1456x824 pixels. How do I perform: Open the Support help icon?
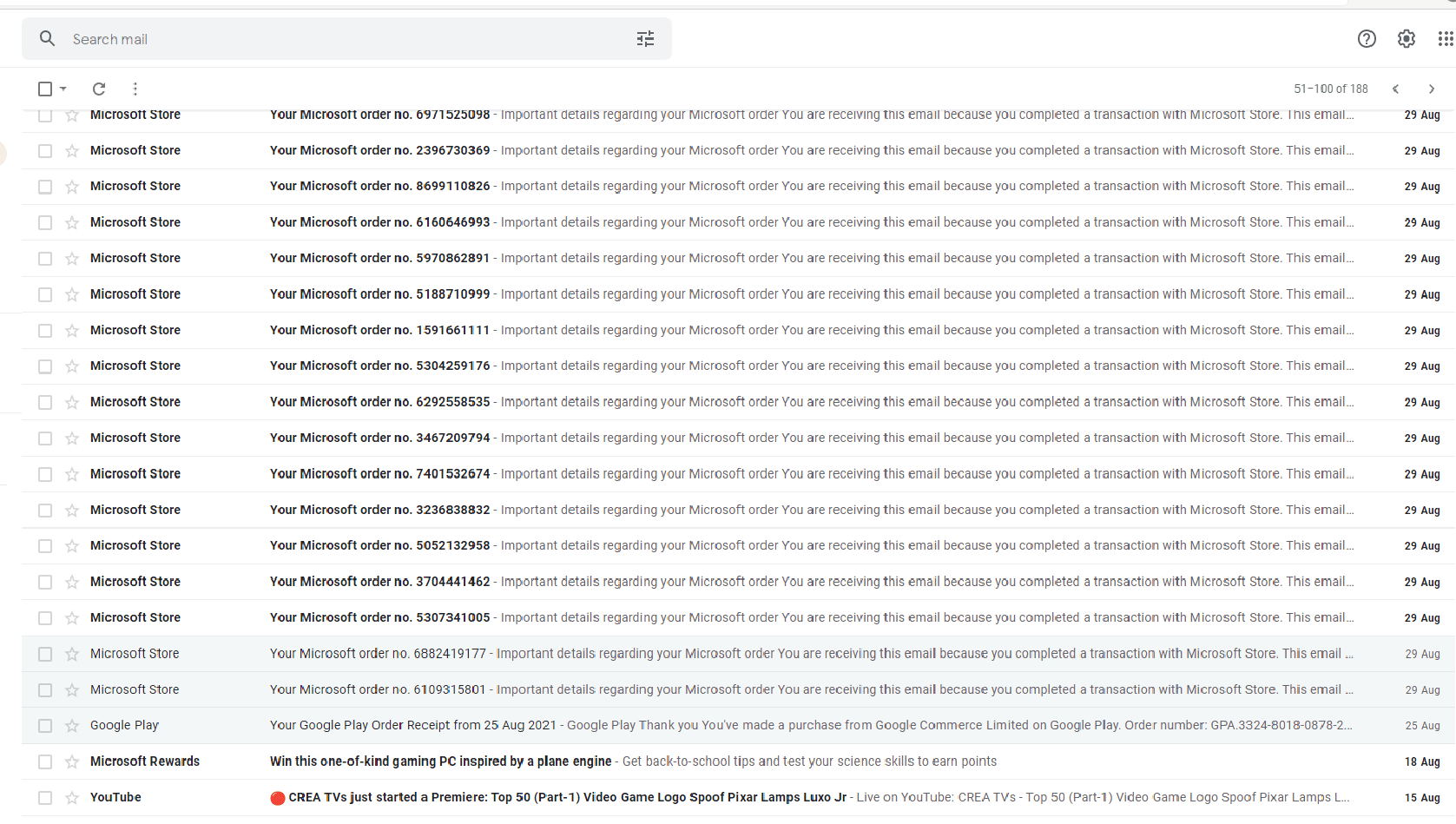[1367, 39]
